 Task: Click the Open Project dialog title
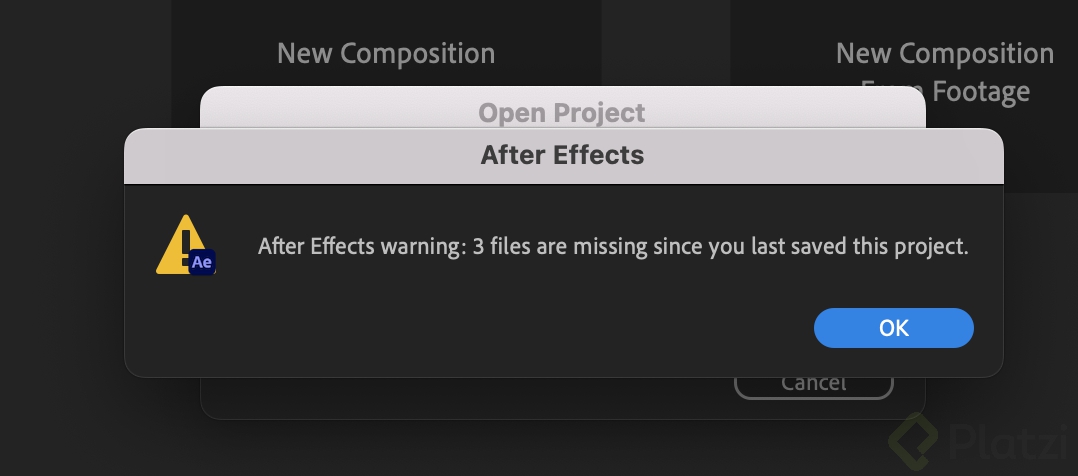click(x=562, y=112)
